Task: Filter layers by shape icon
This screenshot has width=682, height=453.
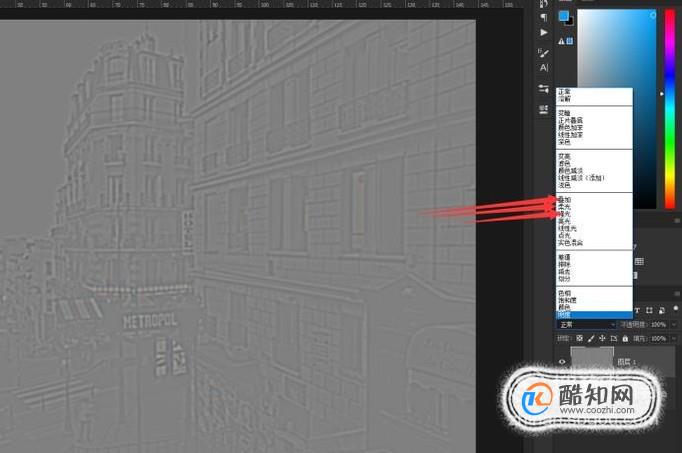Action: coord(649,310)
